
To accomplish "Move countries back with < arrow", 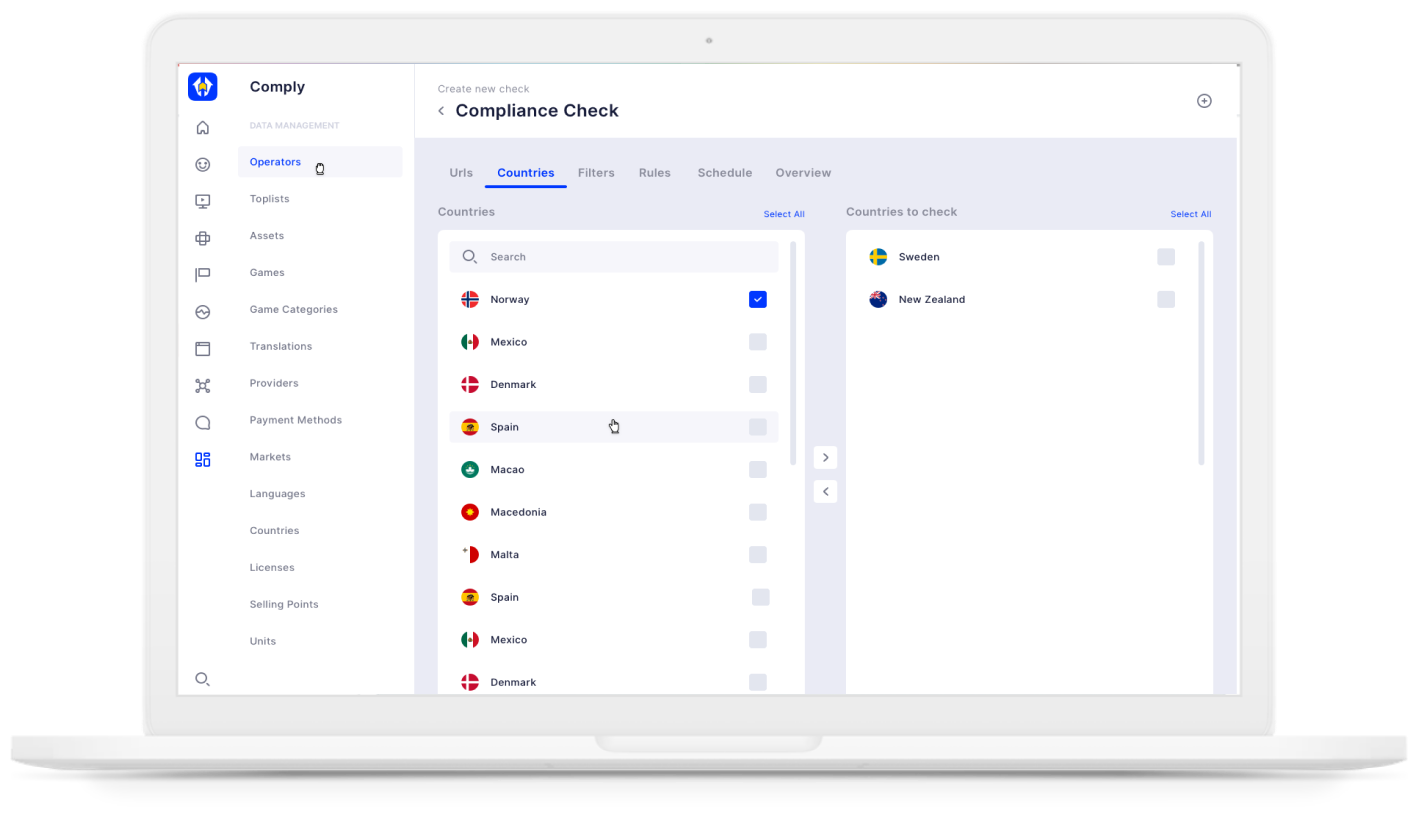I will point(825,491).
